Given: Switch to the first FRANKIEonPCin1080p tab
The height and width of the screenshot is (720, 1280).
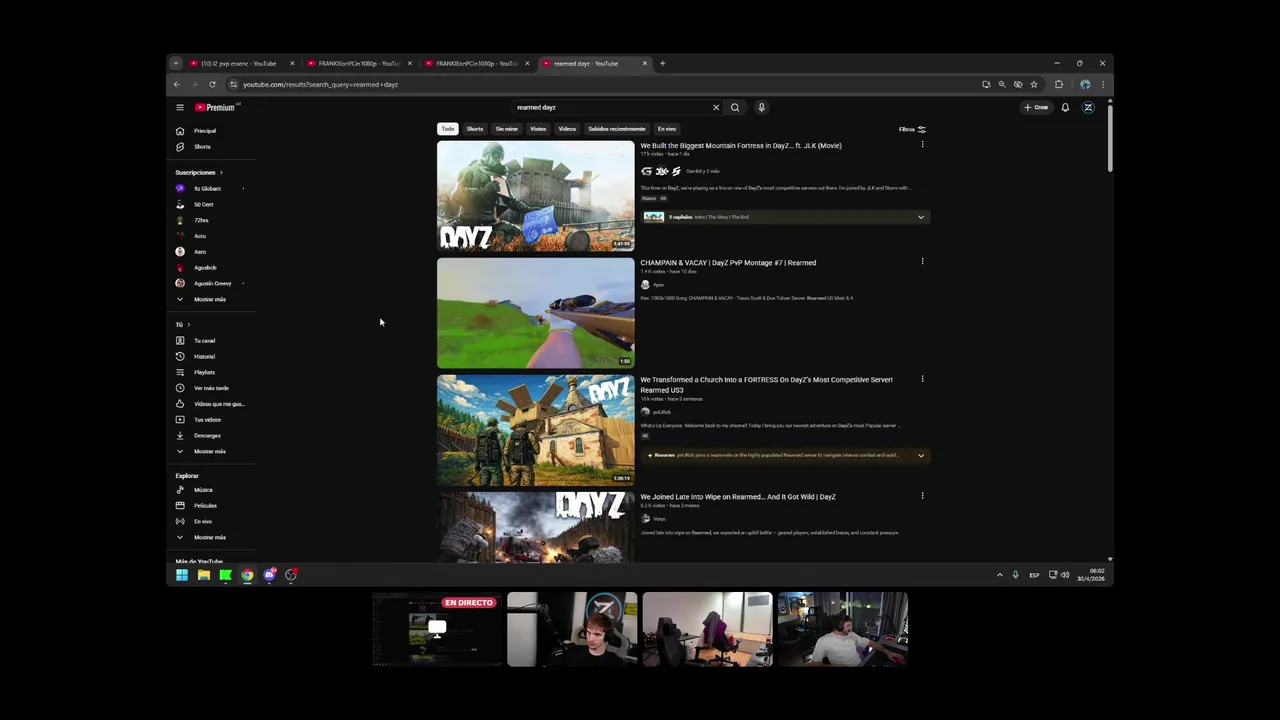Looking at the screenshot, I should 358,63.
